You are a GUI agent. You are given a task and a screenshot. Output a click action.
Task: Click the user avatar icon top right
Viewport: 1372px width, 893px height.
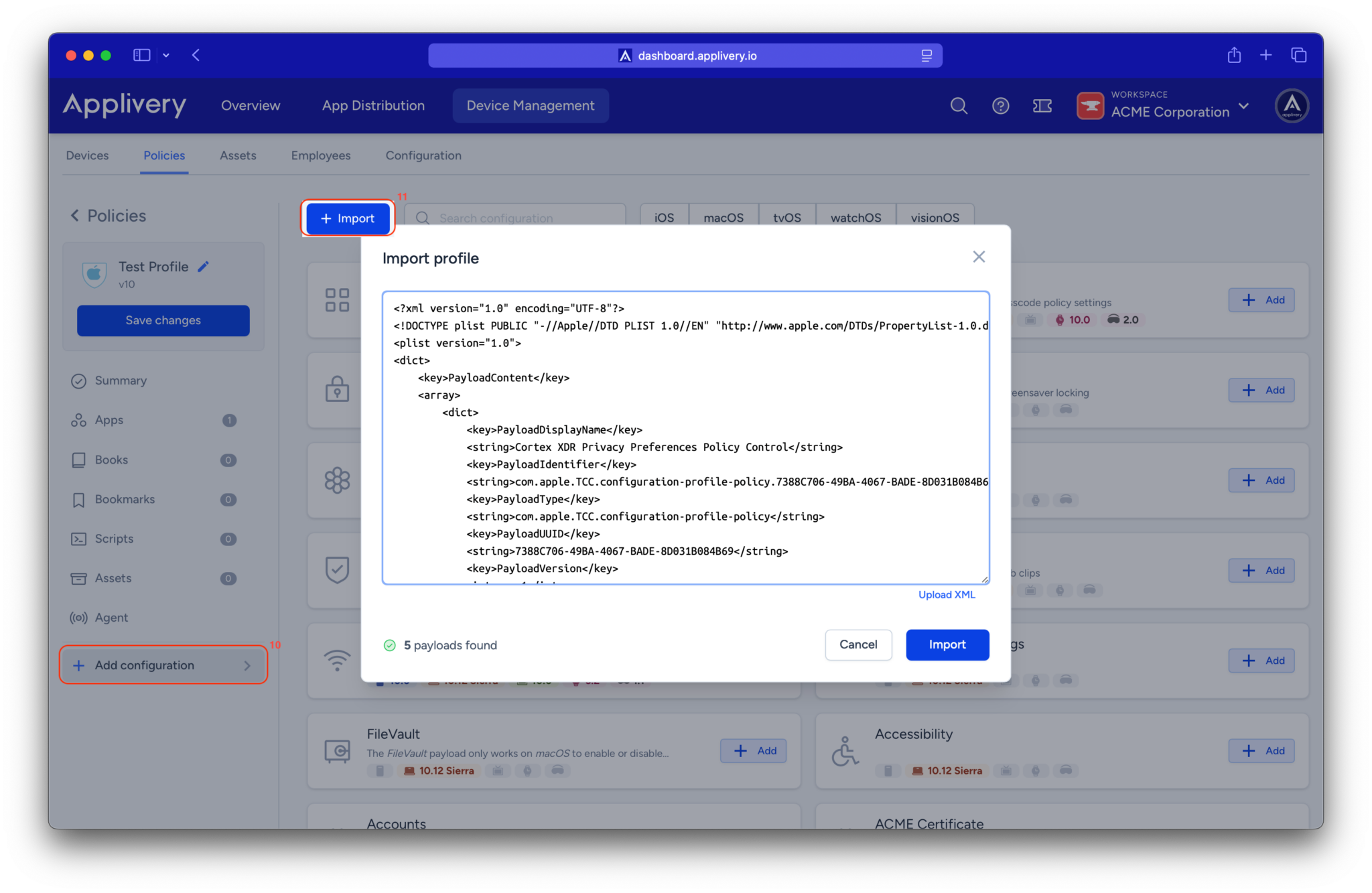1292,106
